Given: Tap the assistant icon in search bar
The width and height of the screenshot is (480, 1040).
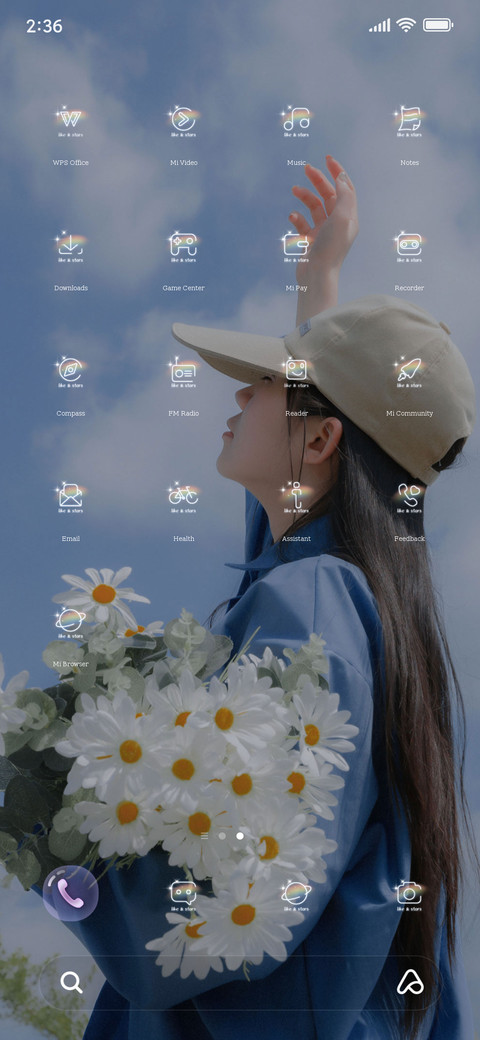Looking at the screenshot, I should 410,982.
